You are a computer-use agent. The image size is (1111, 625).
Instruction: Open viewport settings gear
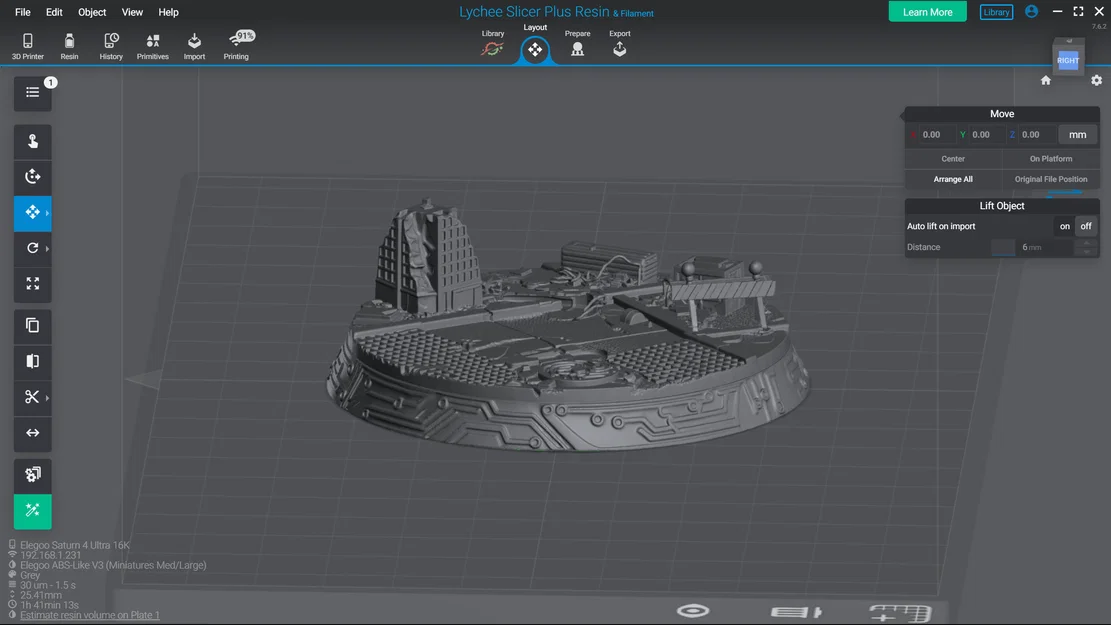tap(1097, 80)
